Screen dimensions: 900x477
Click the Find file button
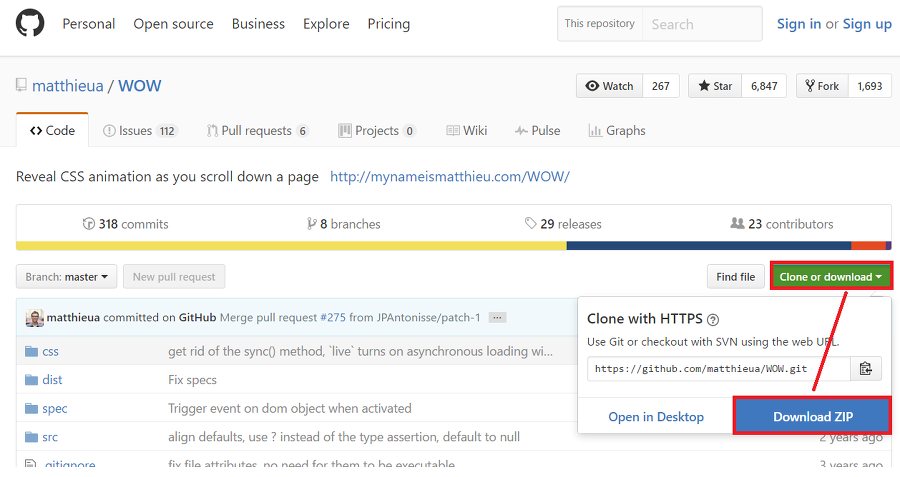[735, 277]
